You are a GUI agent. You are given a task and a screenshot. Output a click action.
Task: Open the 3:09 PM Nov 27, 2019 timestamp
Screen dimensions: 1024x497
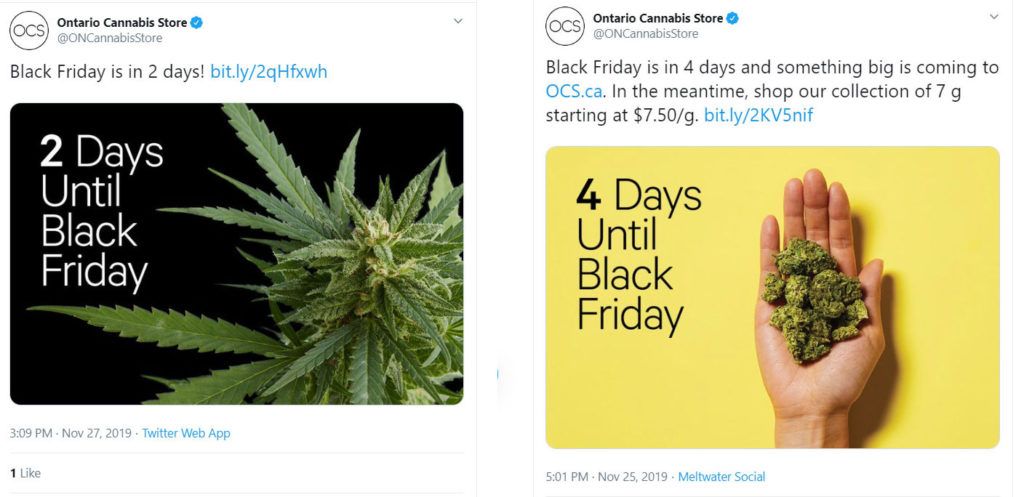71,433
